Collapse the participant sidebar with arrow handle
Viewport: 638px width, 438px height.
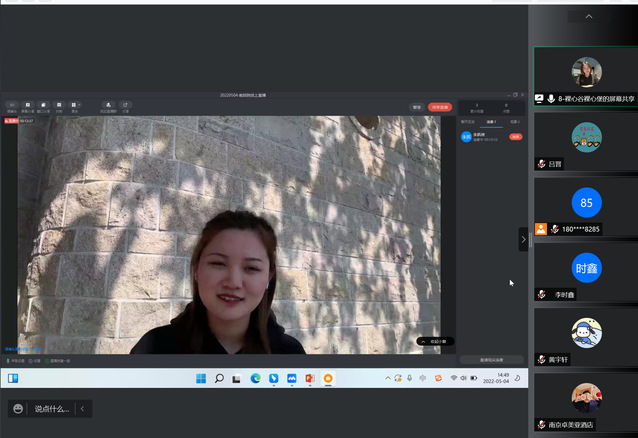(523, 239)
